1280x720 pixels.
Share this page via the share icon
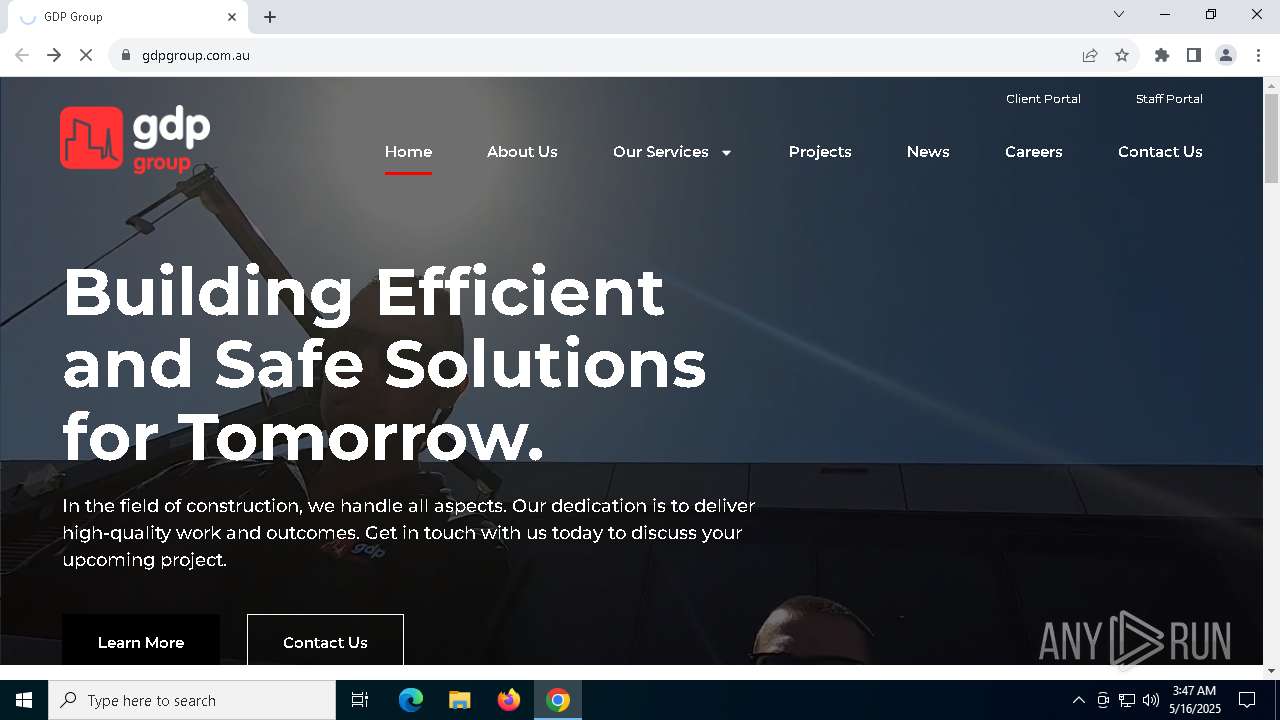tap(1090, 55)
